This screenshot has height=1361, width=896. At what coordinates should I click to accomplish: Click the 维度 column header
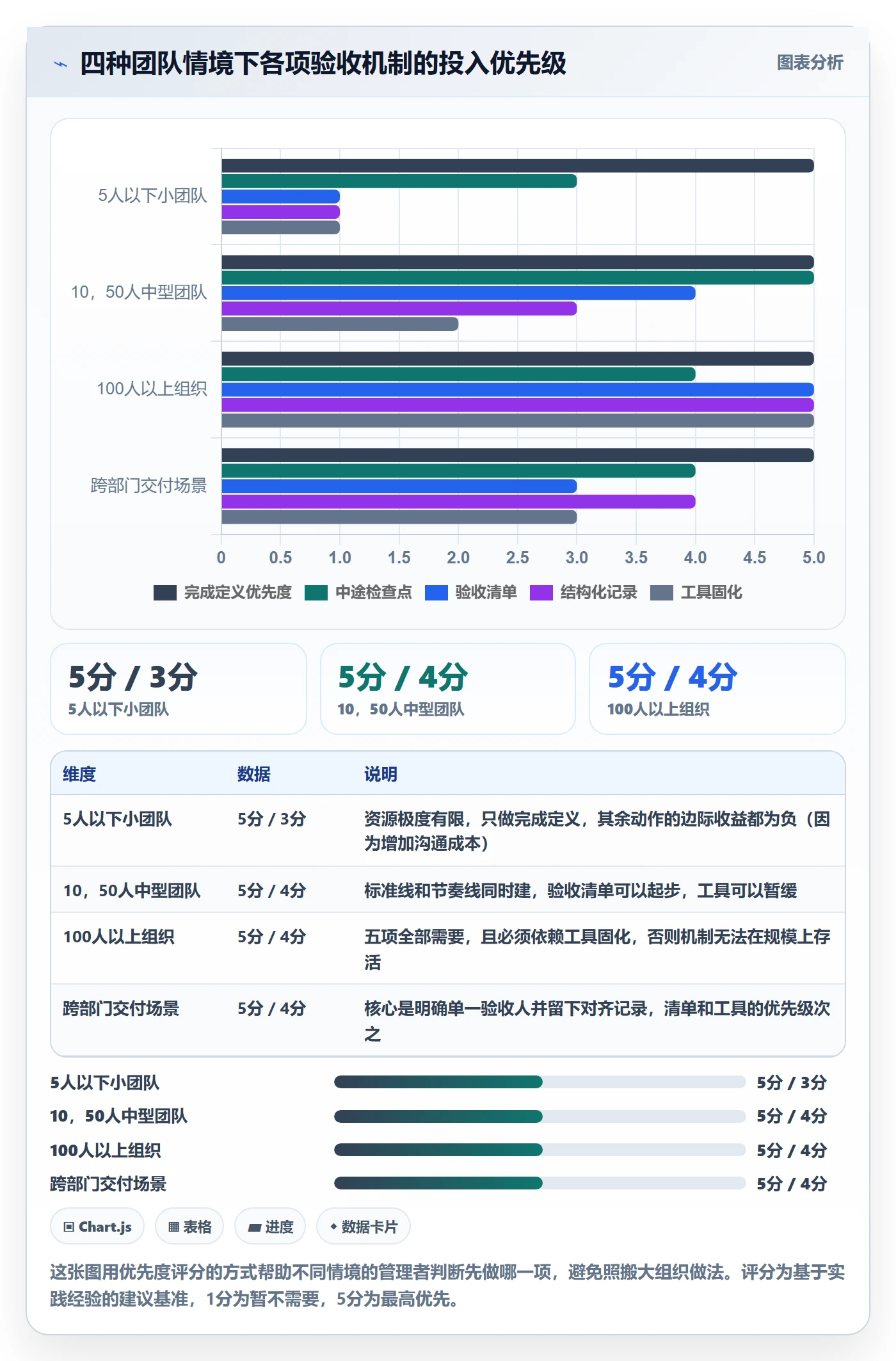[x=79, y=774]
